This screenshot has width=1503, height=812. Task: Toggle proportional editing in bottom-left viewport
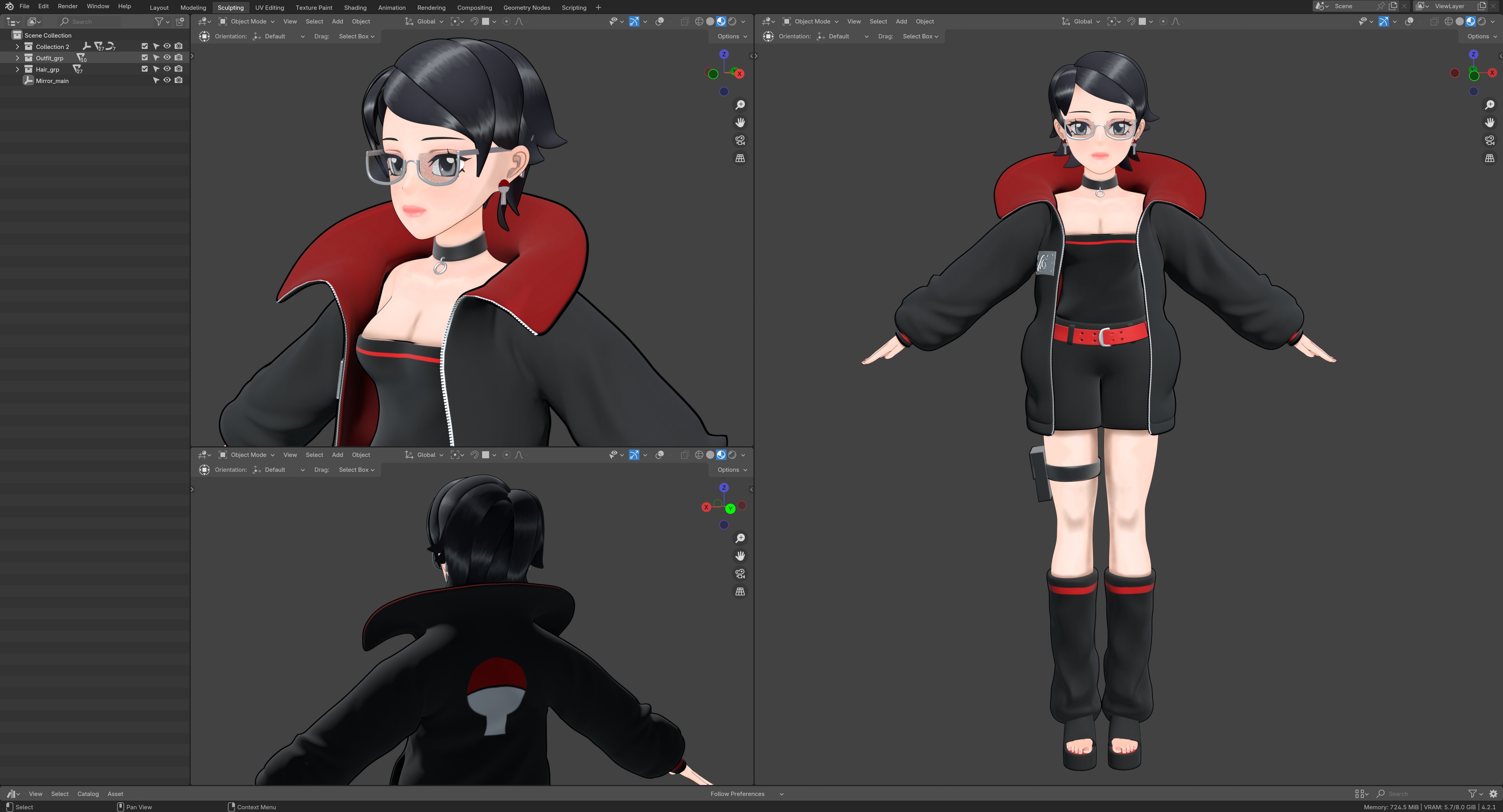point(506,455)
